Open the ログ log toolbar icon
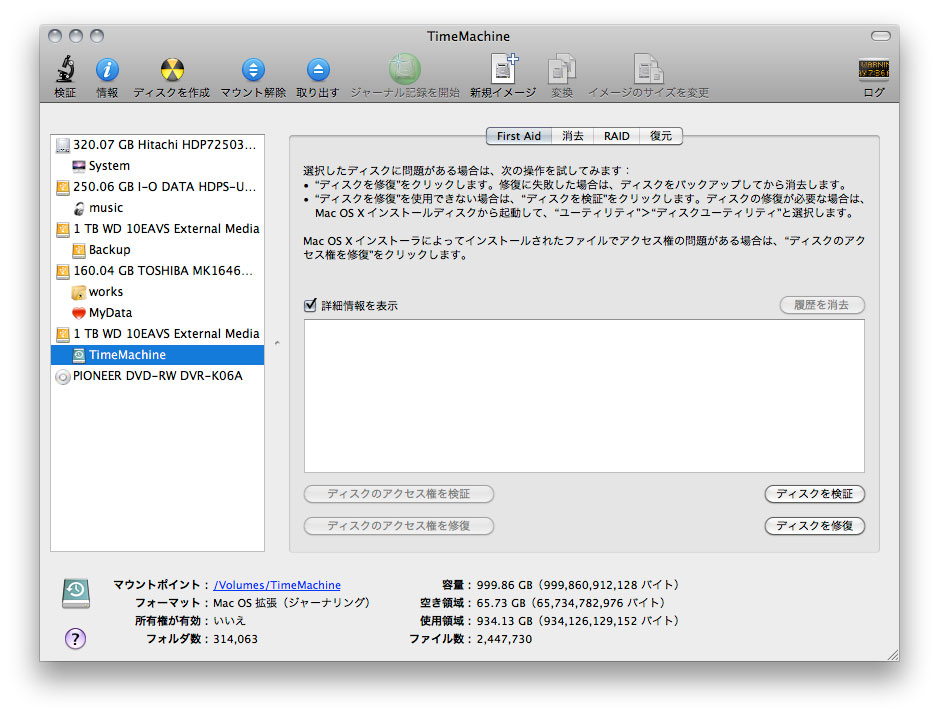 pos(874,69)
